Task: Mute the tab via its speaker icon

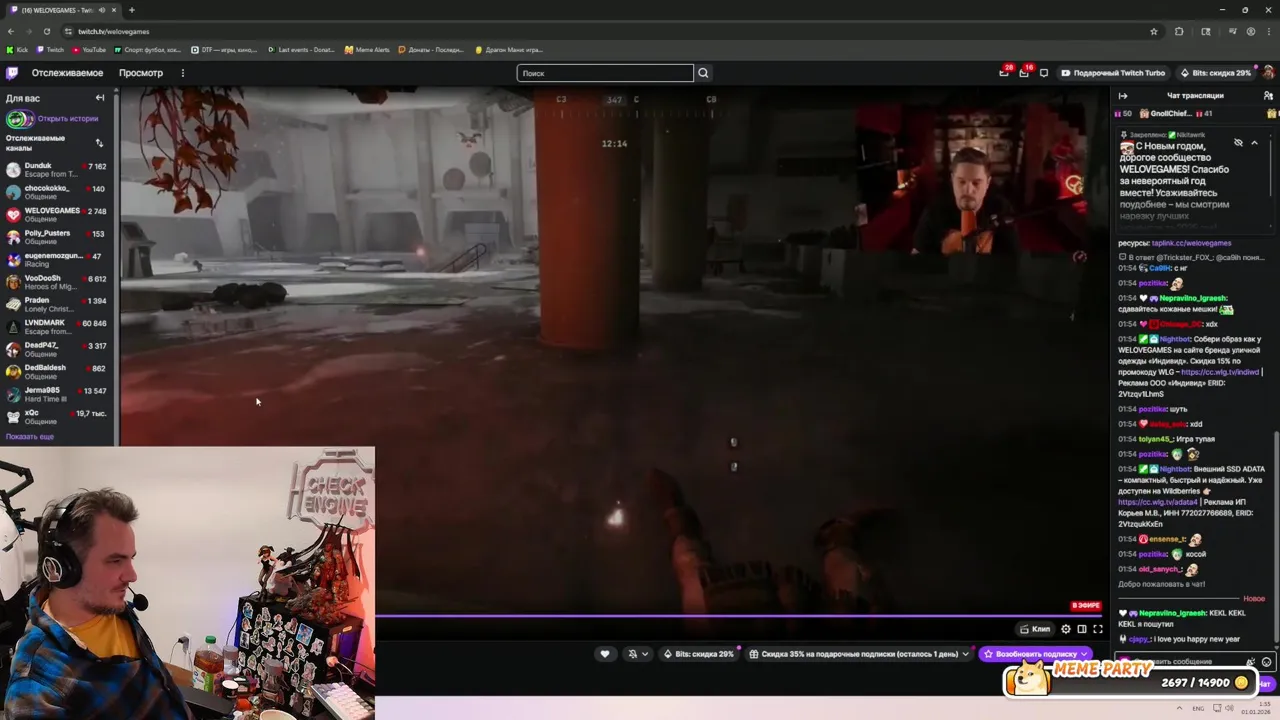Action: pyautogui.click(x=103, y=10)
